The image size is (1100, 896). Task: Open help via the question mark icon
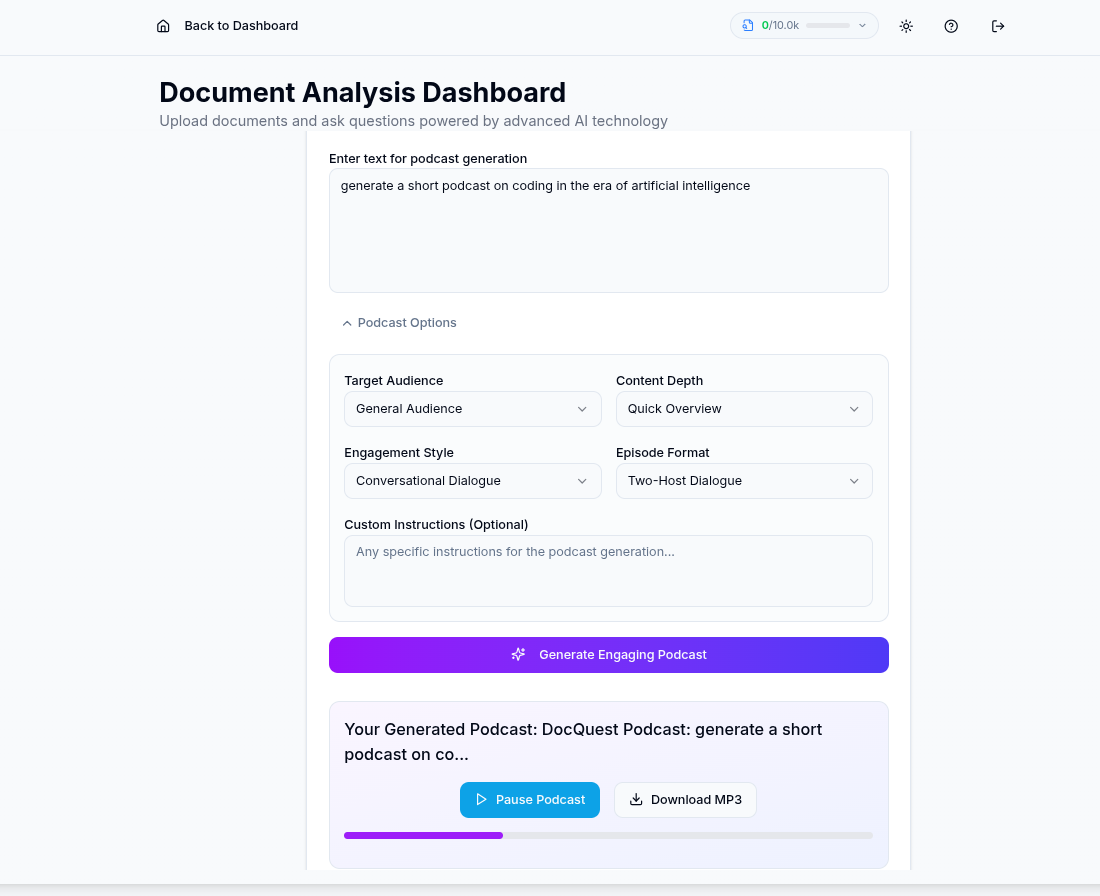click(951, 26)
